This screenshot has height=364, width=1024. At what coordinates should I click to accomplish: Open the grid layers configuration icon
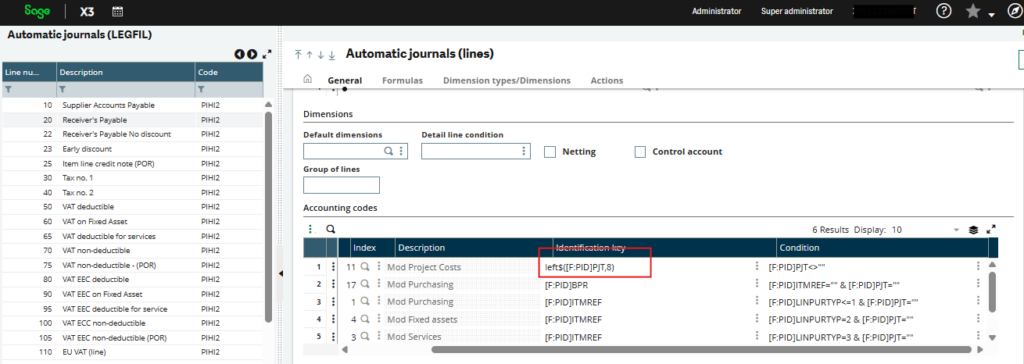[x=973, y=229]
